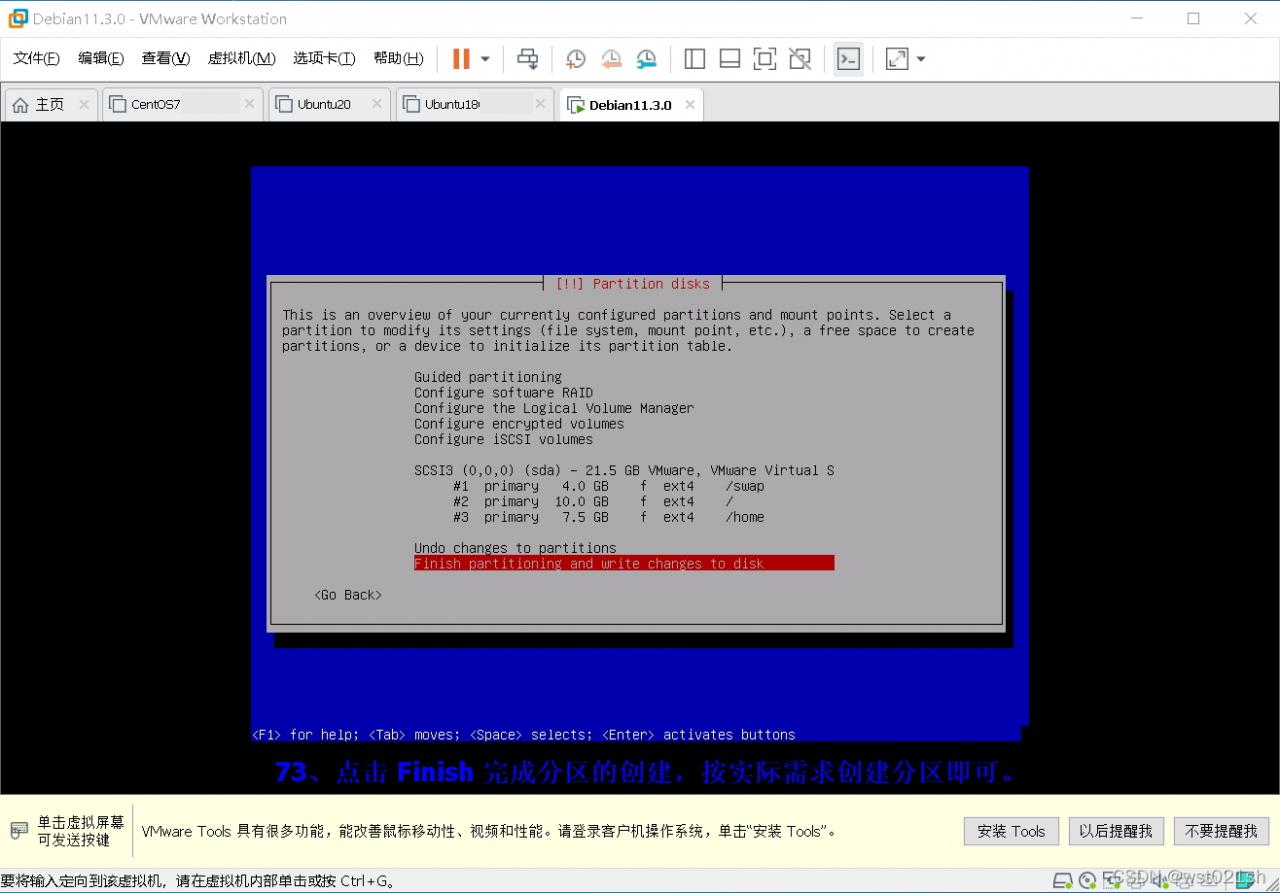This screenshot has width=1280, height=893.
Task: Select partition #3 mounted at /home
Action: click(x=608, y=517)
